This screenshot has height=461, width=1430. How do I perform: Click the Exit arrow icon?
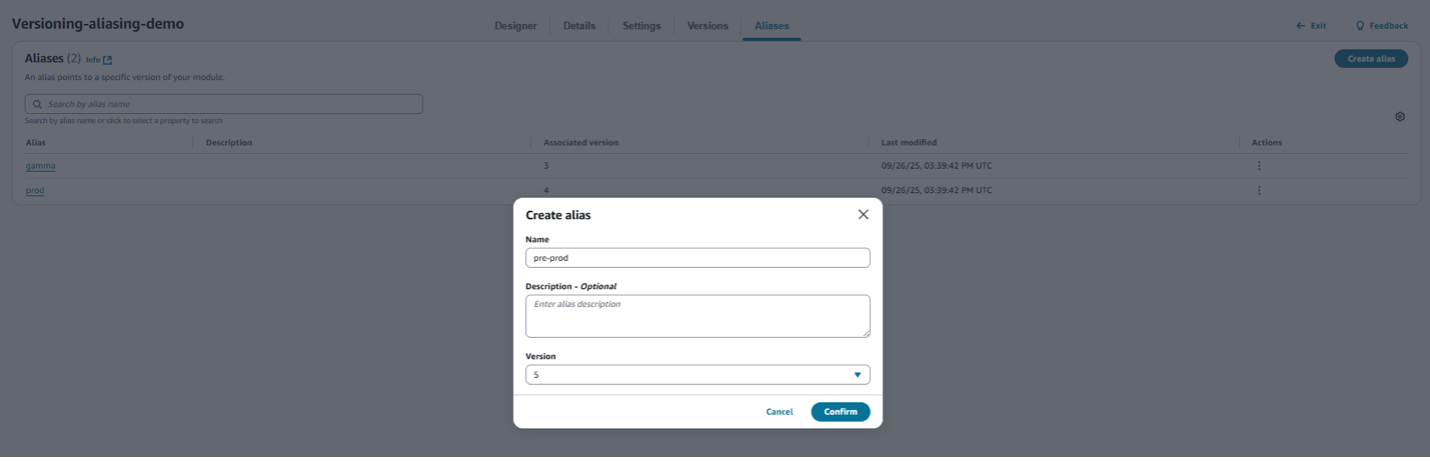pyautogui.click(x=1301, y=26)
